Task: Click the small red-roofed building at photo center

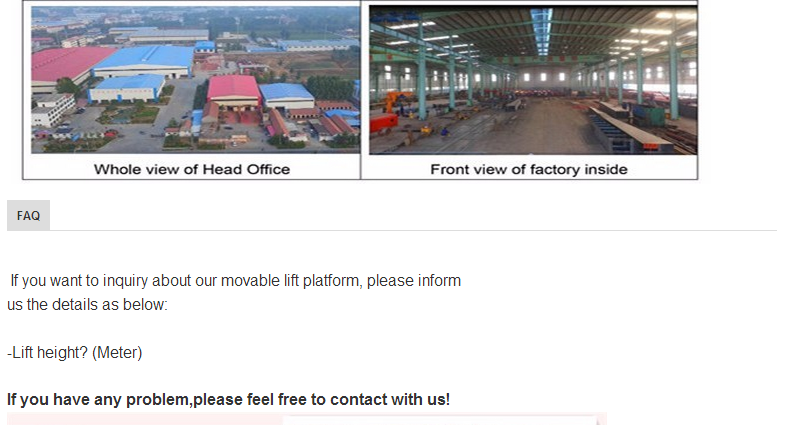Action: 233,92
